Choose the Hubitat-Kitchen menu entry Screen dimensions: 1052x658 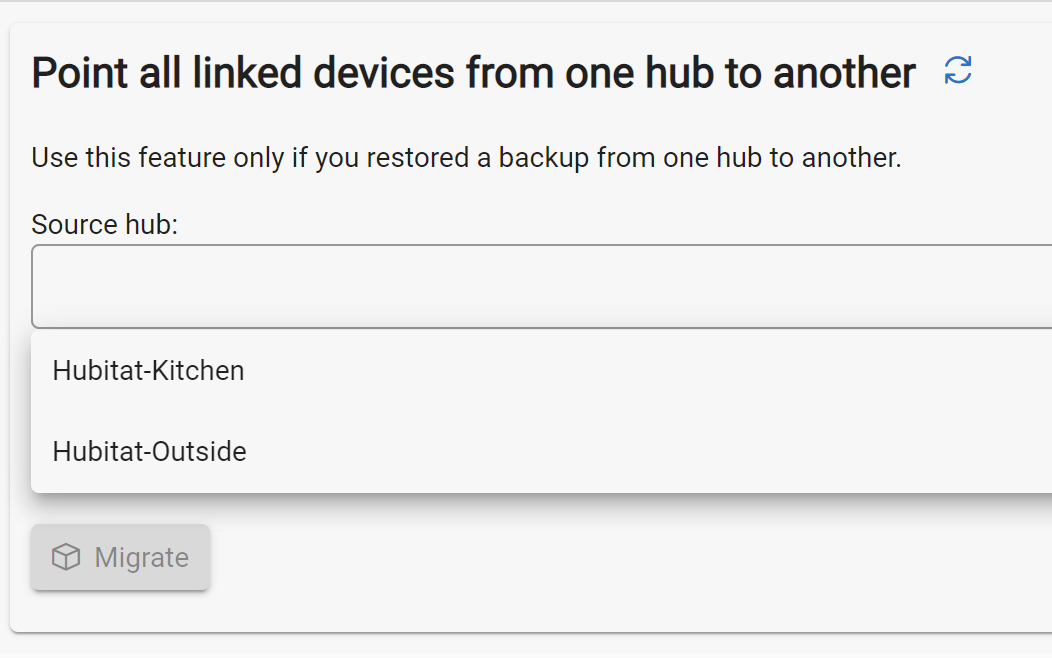148,371
